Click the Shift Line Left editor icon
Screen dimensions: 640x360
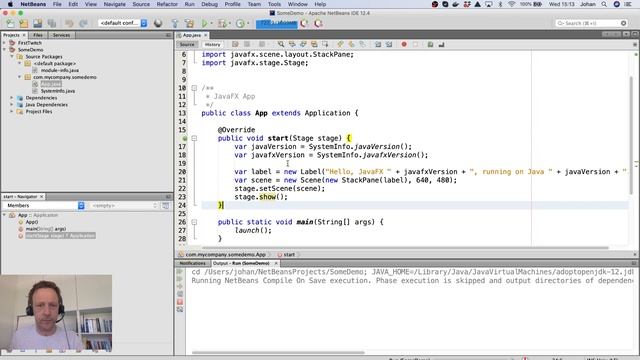tap(378, 44)
